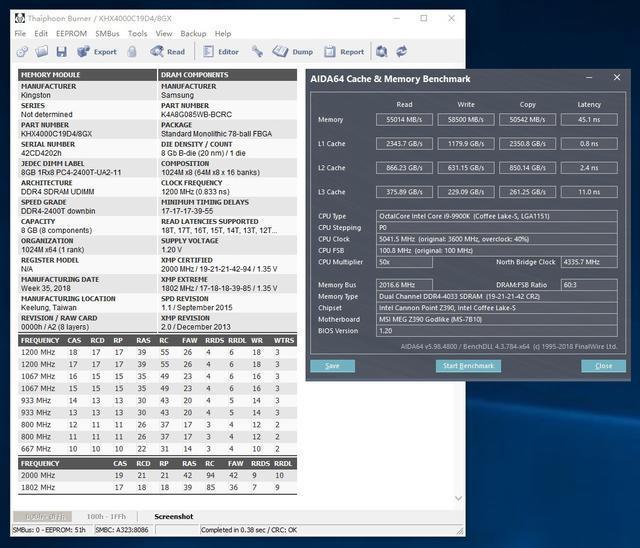Open the Backup menu
Image resolution: width=640 pixels, height=548 pixels.
(193, 33)
